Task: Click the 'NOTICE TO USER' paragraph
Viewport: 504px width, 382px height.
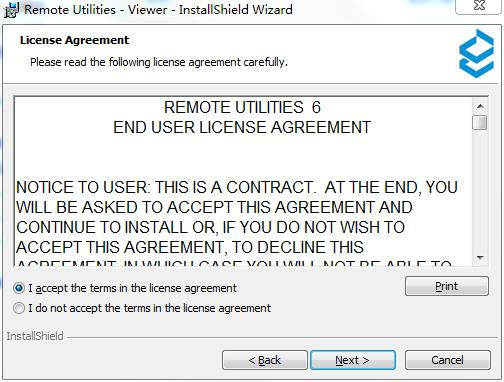Action: pos(237,223)
